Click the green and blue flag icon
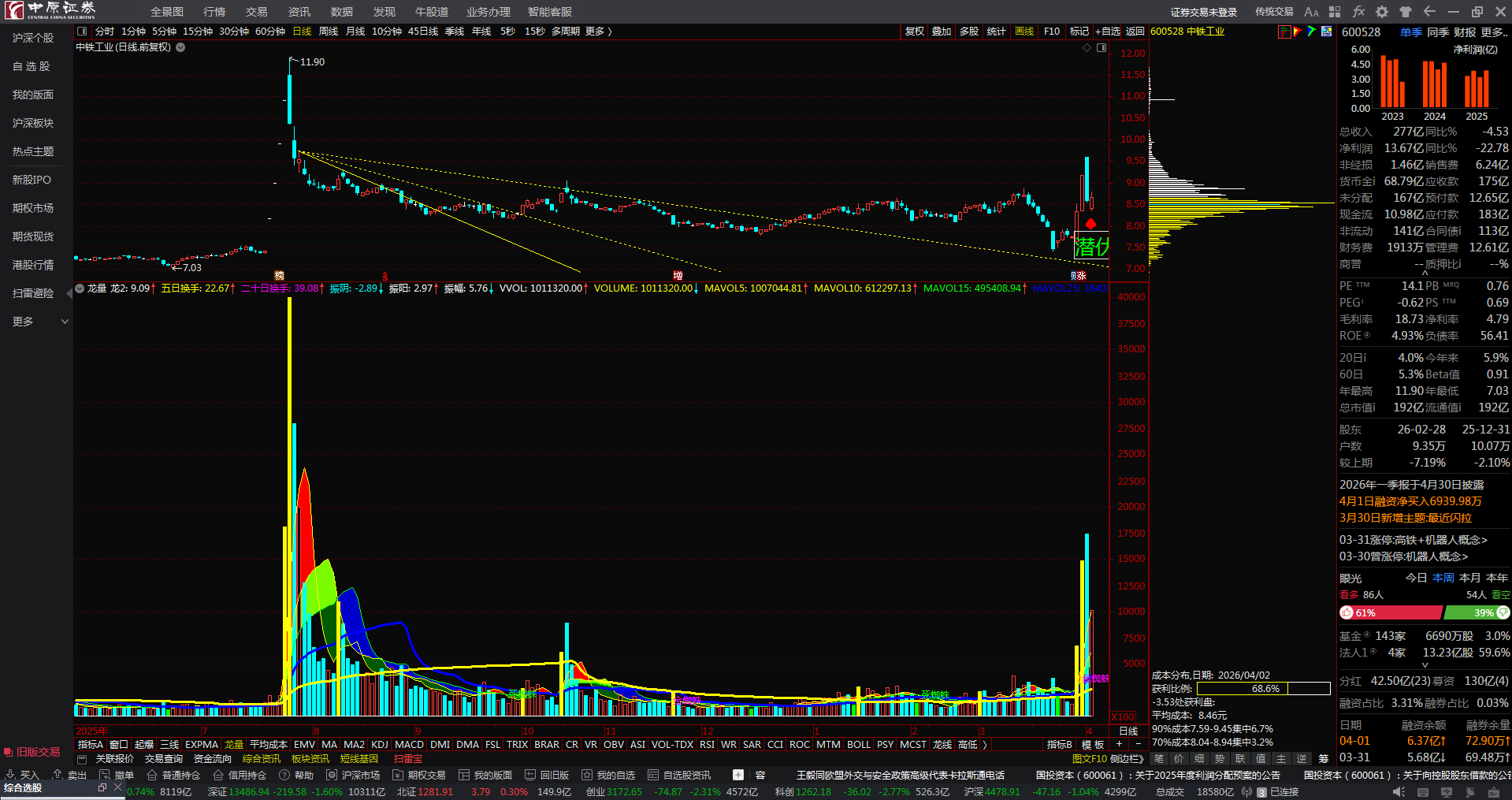Screen dimensions: 1512x800 click(x=1312, y=32)
